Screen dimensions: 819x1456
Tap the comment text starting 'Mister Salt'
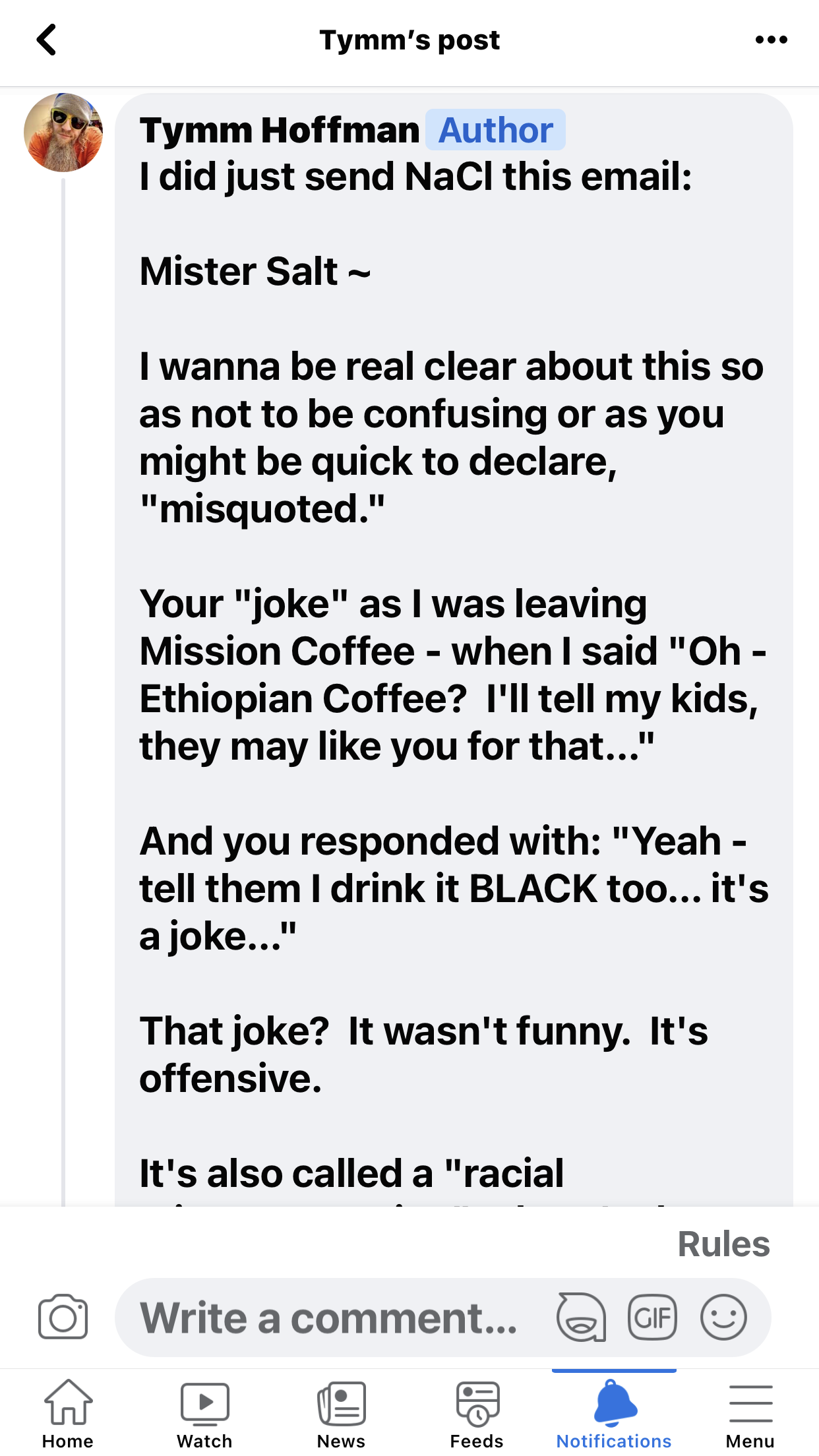255,272
